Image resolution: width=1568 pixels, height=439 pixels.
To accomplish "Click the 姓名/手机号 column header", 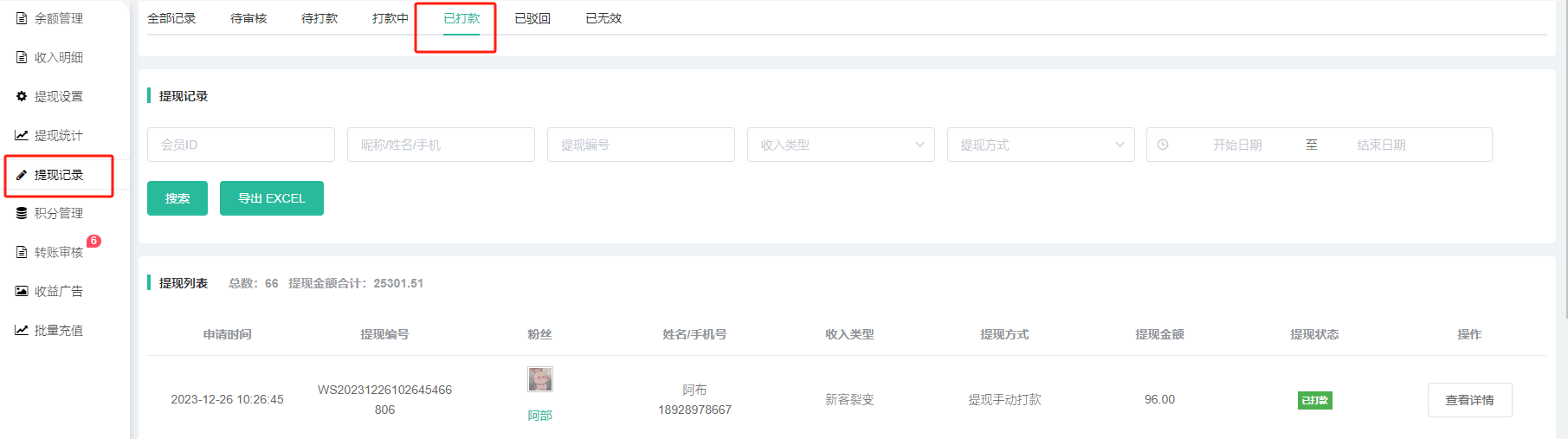I will (694, 334).
